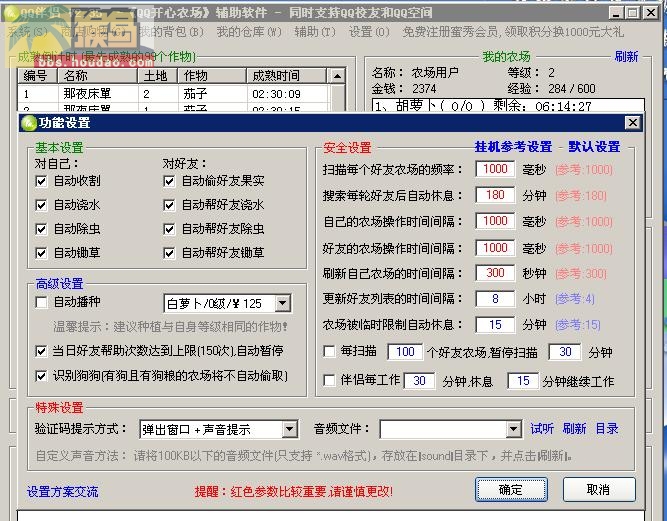Open 辅助(T) menu
667x521 pixels.
coord(315,32)
